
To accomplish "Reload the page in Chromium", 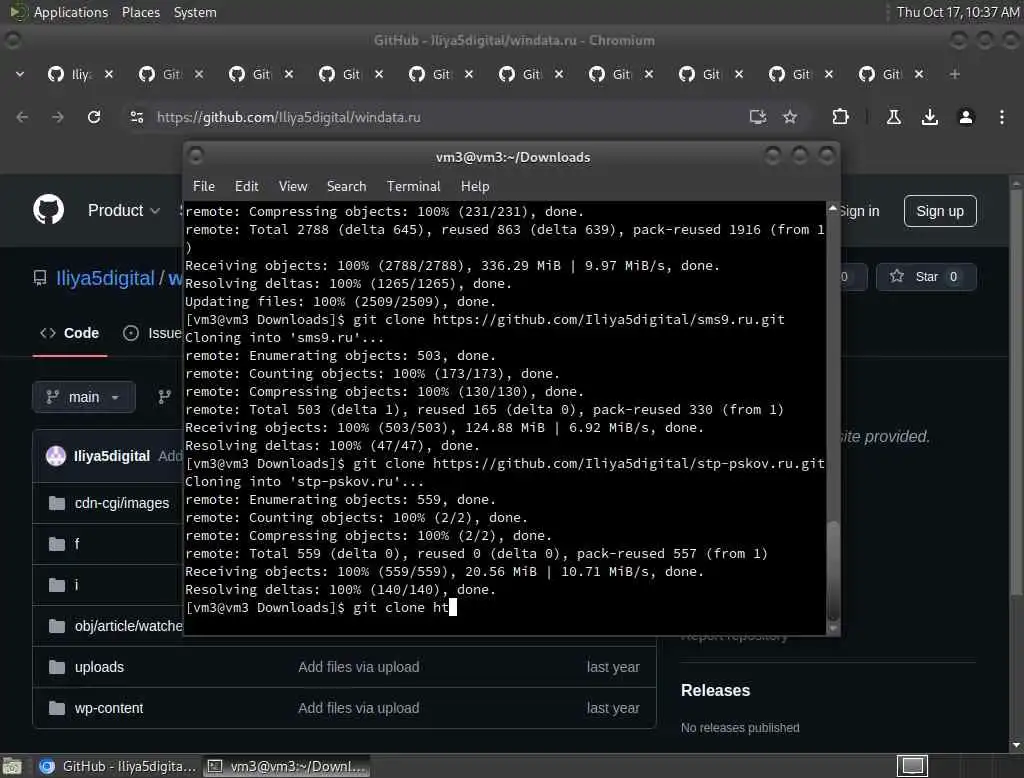I will coord(94,117).
